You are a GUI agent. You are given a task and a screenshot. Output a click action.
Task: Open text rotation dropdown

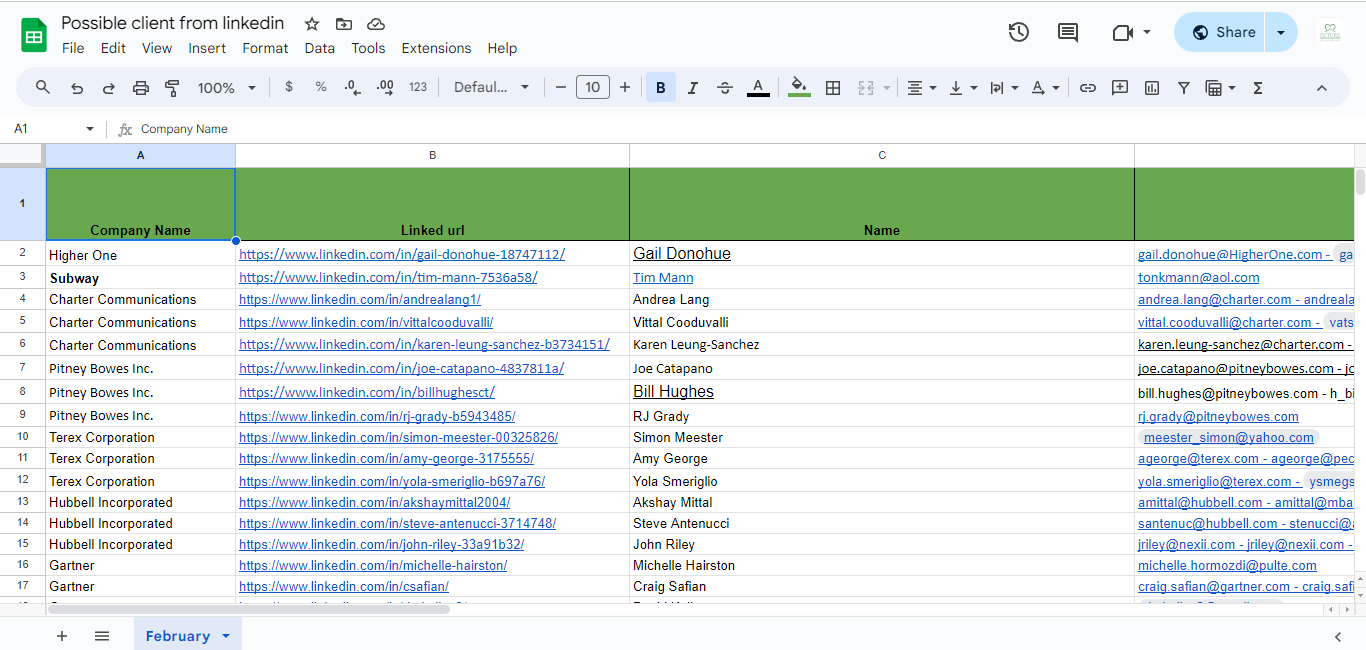[x=1044, y=88]
